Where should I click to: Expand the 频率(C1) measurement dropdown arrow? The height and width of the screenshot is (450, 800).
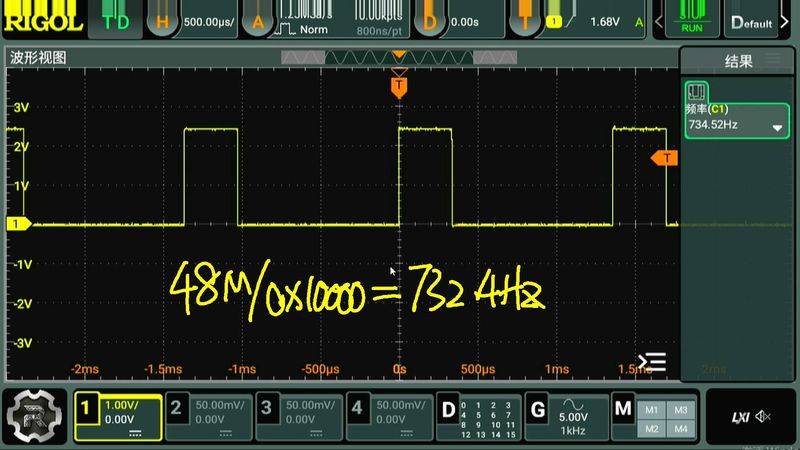tap(777, 128)
